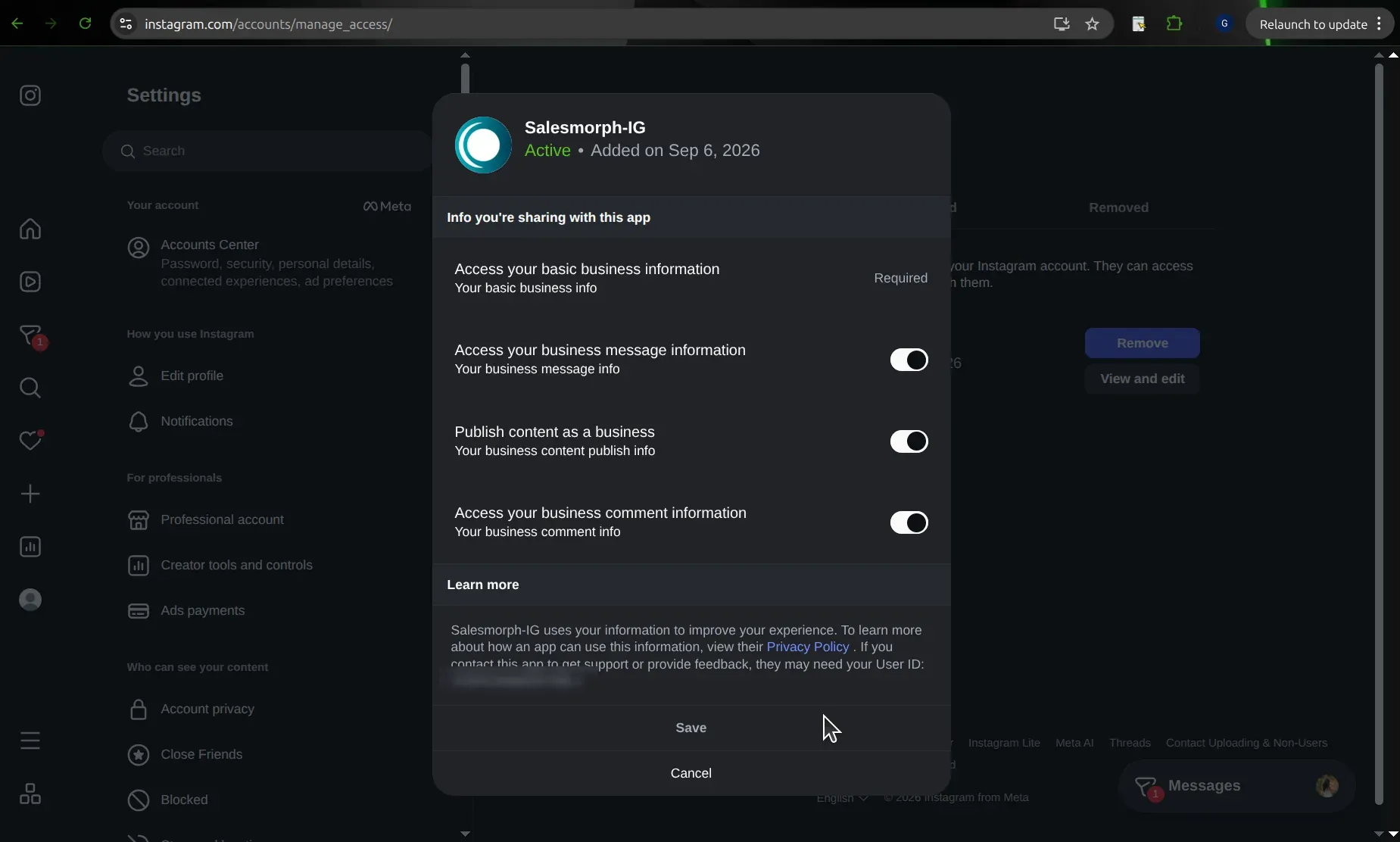This screenshot has height=842, width=1400.
Task: Open Account privacy settings
Action: (x=269, y=709)
